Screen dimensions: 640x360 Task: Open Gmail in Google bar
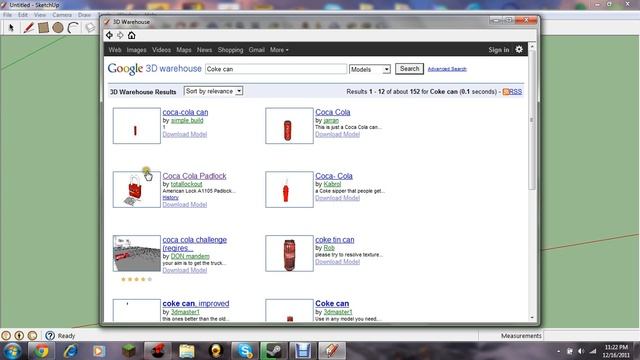coord(256,50)
